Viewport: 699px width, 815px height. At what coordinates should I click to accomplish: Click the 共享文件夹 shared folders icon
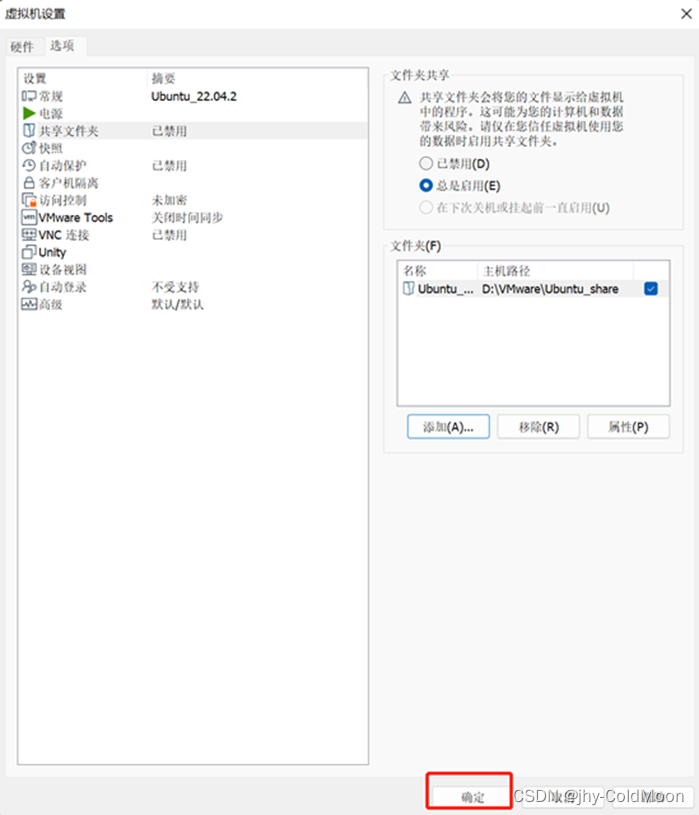pyautogui.click(x=29, y=131)
